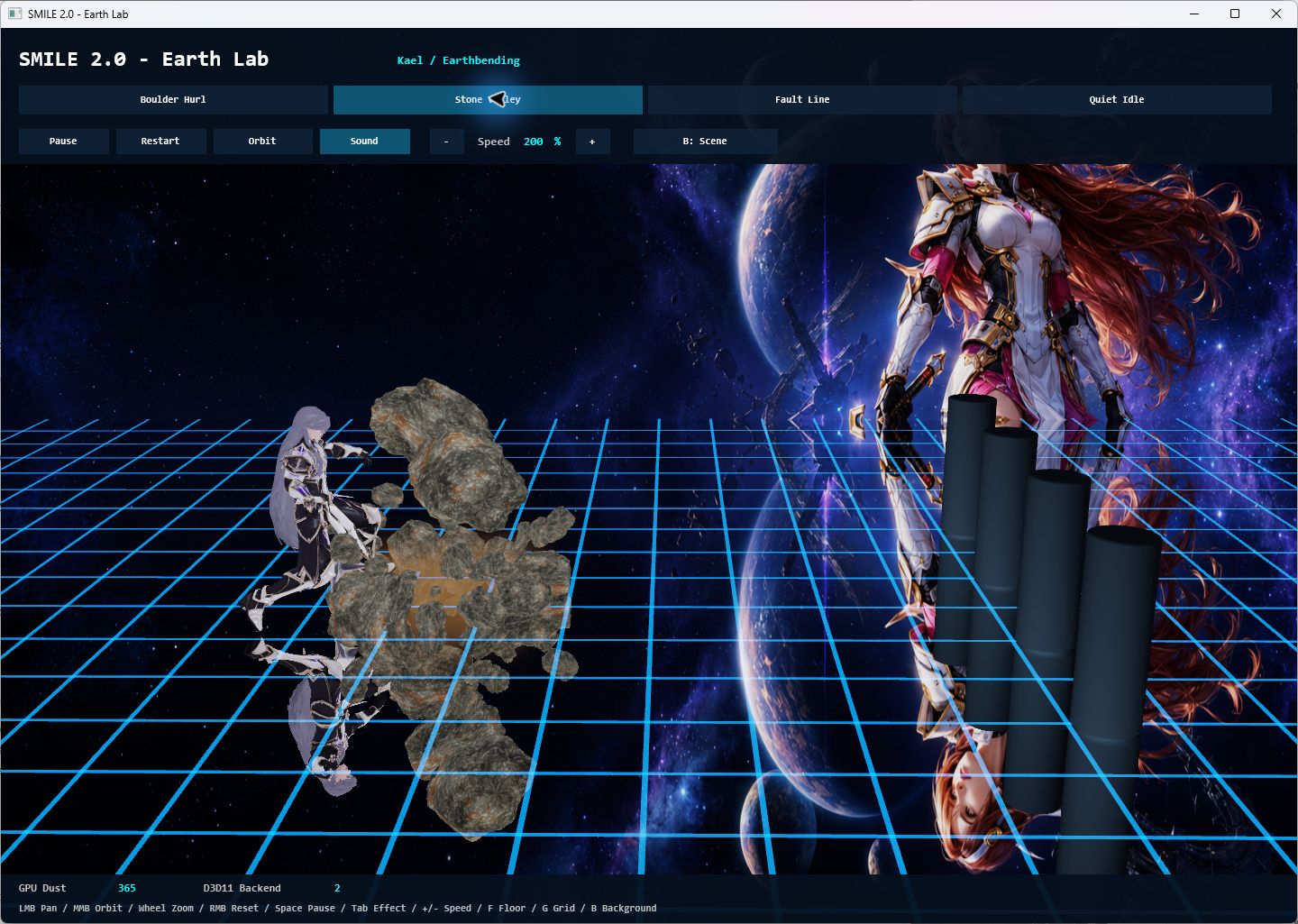Screen dimensions: 1298x924
Task: Choose the Quiet Idle effect tab
Action: point(1117,100)
